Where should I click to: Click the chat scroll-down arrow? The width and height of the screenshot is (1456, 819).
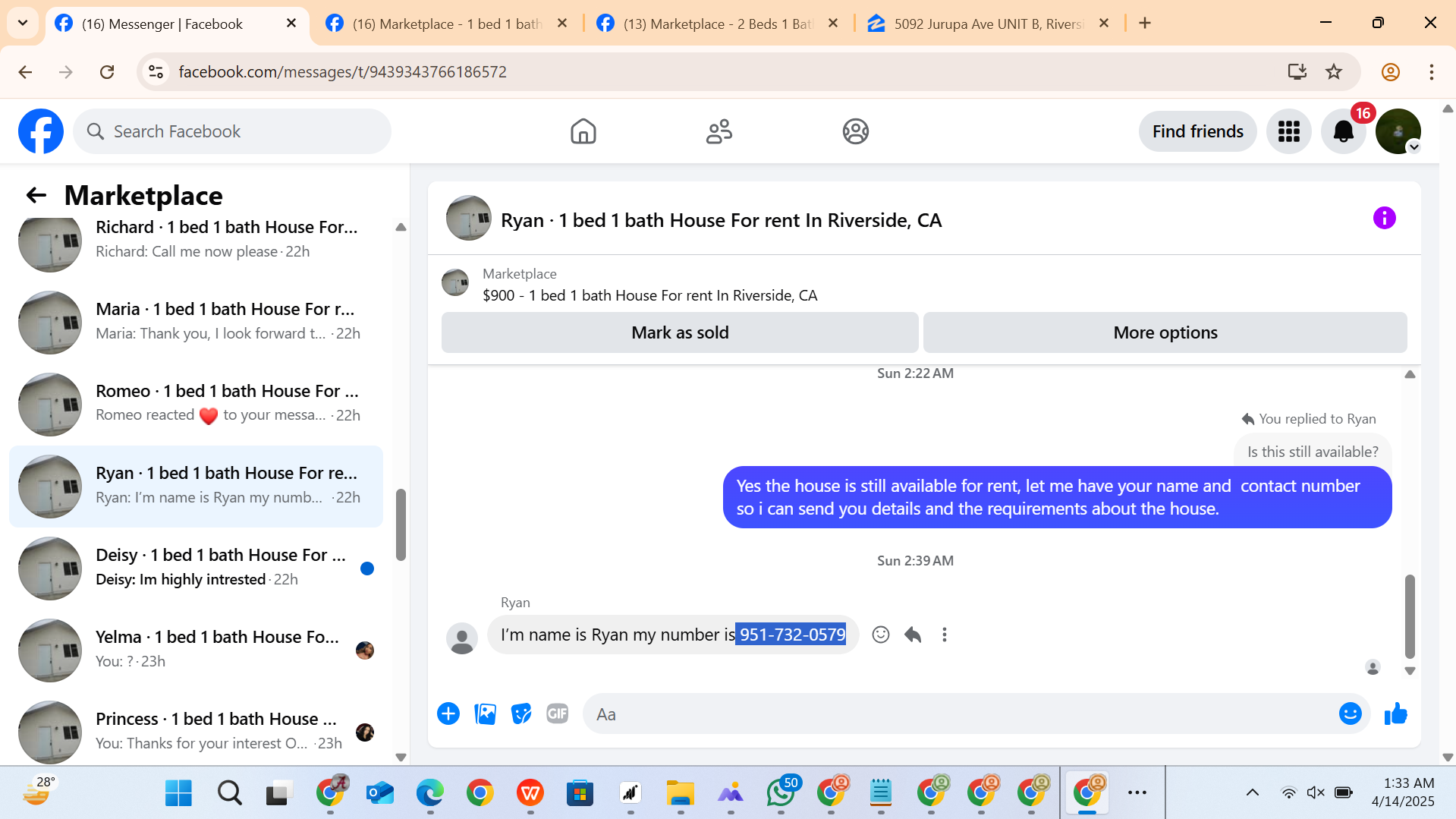[x=1410, y=671]
